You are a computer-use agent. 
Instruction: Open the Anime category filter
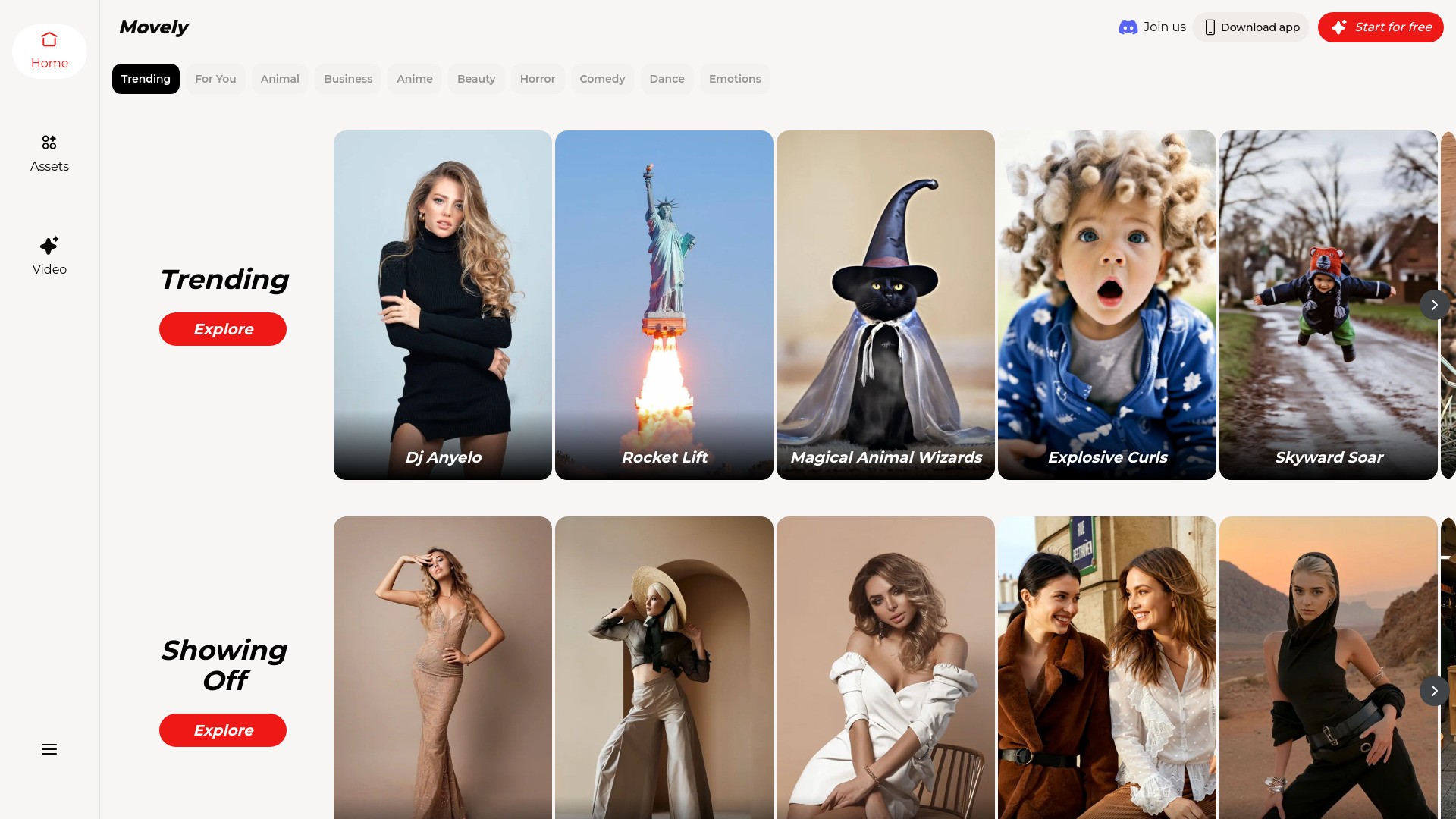[x=414, y=79]
